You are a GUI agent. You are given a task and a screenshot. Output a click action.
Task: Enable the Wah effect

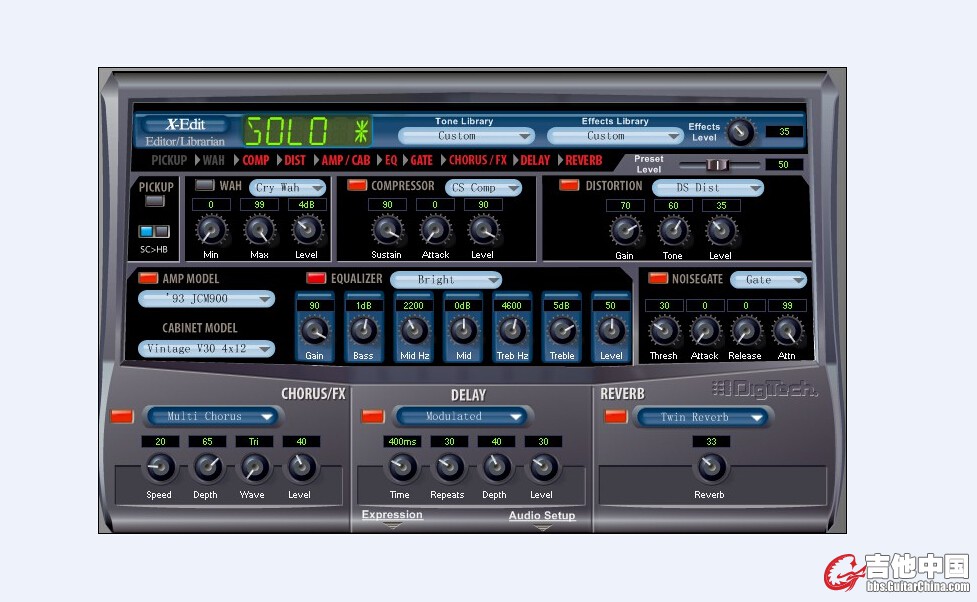click(x=204, y=185)
